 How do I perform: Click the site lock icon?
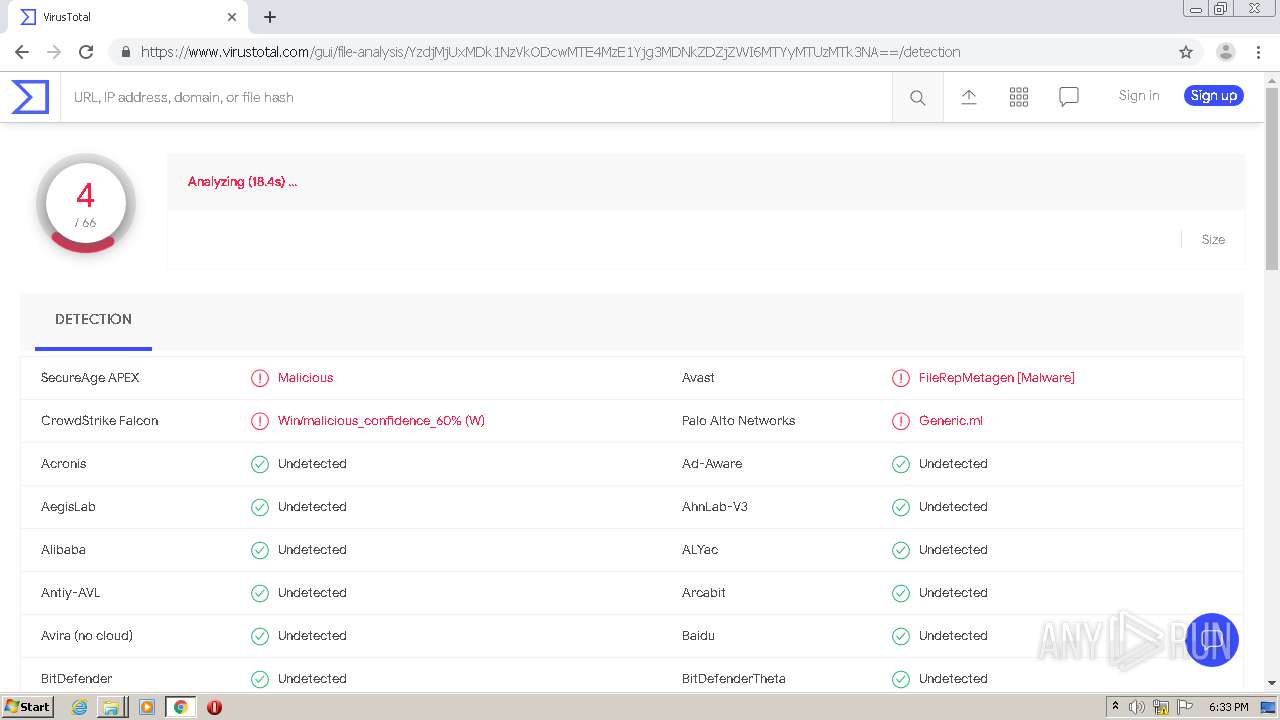tap(125, 52)
